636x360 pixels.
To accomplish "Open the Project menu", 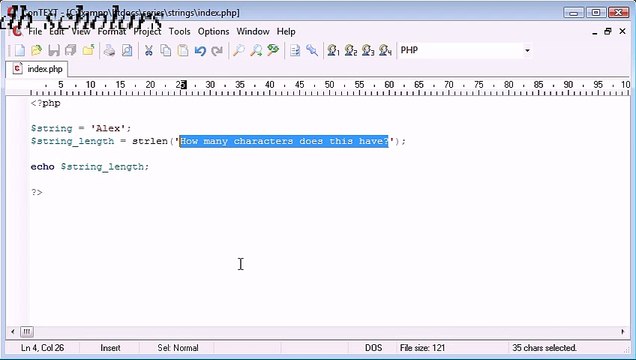I will tap(147, 32).
